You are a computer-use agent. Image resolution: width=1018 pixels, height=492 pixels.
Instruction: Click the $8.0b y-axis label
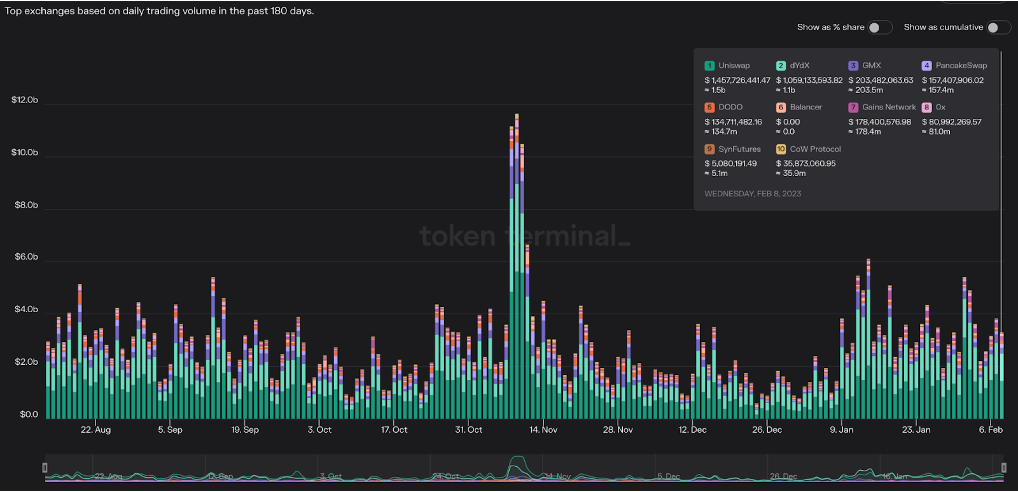27,206
